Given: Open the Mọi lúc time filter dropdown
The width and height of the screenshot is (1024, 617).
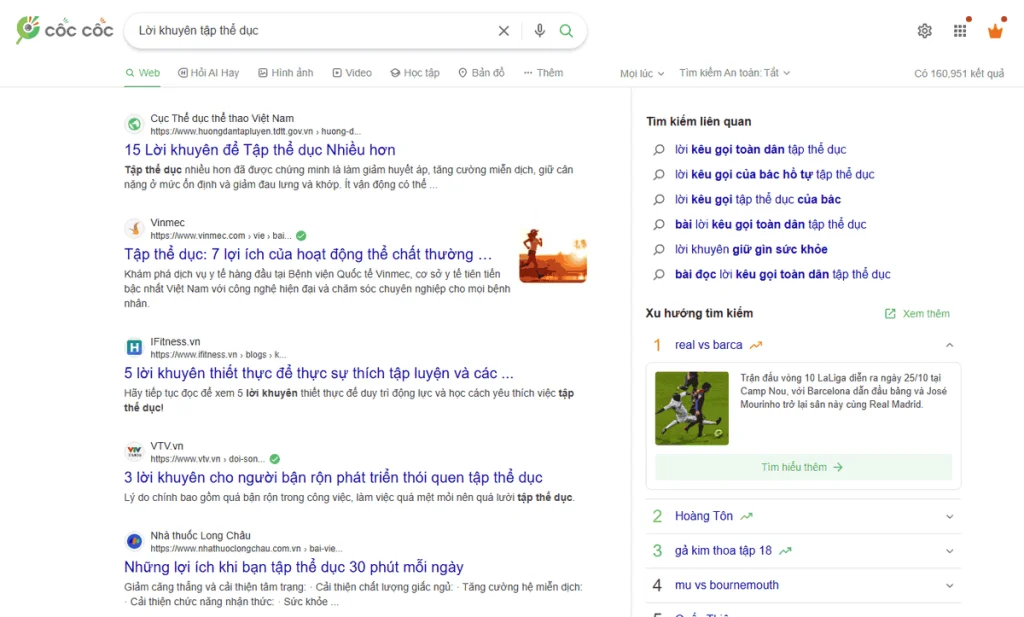Looking at the screenshot, I should coord(642,73).
